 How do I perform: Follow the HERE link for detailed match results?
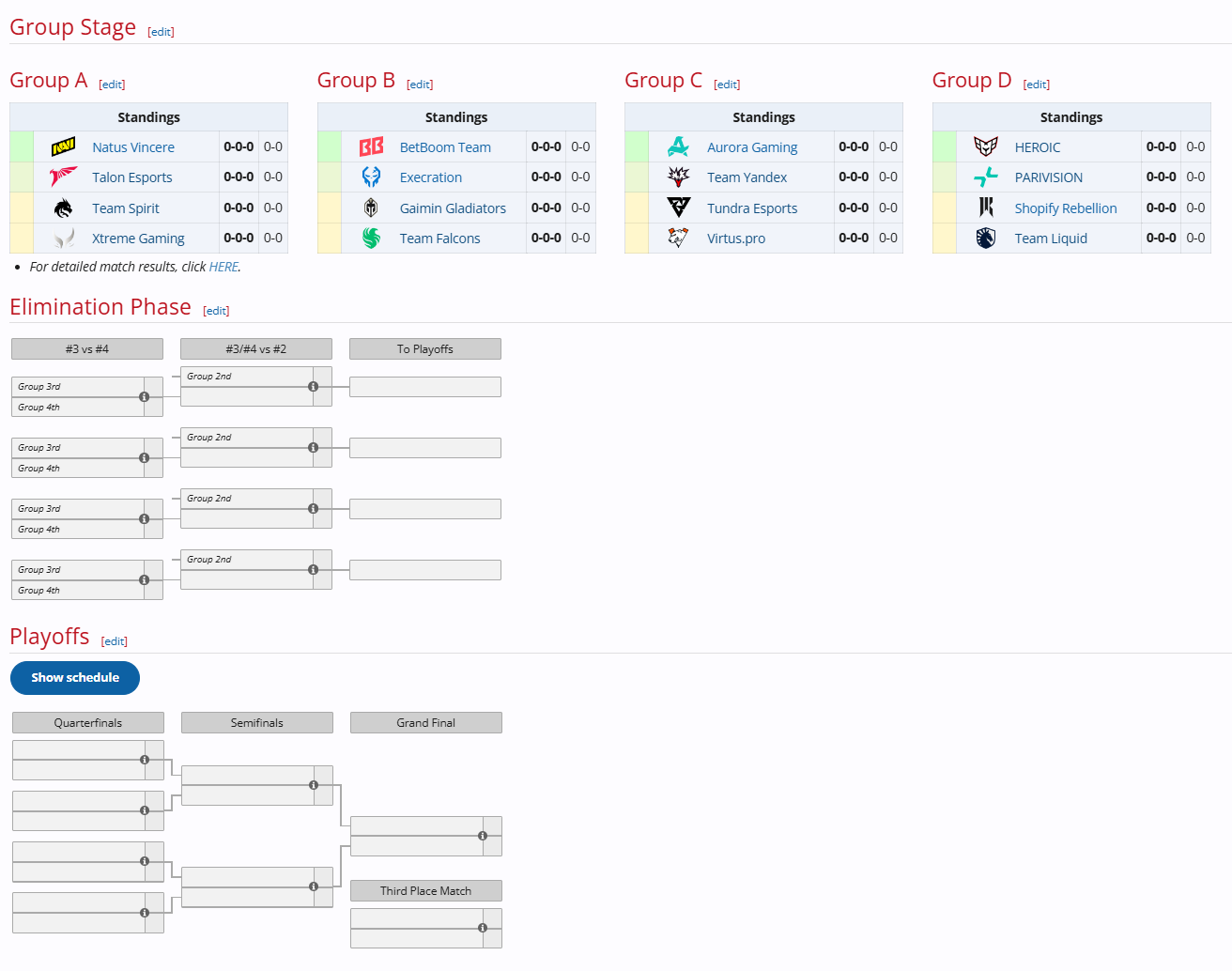point(223,267)
